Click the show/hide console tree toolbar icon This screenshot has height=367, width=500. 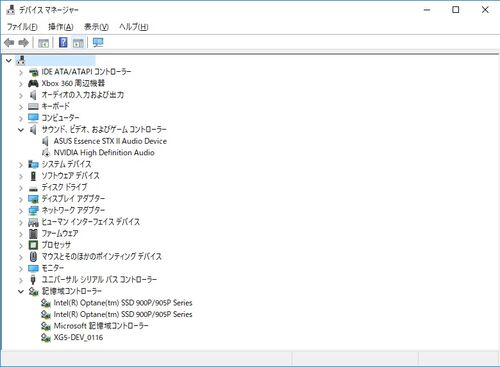coord(43,43)
